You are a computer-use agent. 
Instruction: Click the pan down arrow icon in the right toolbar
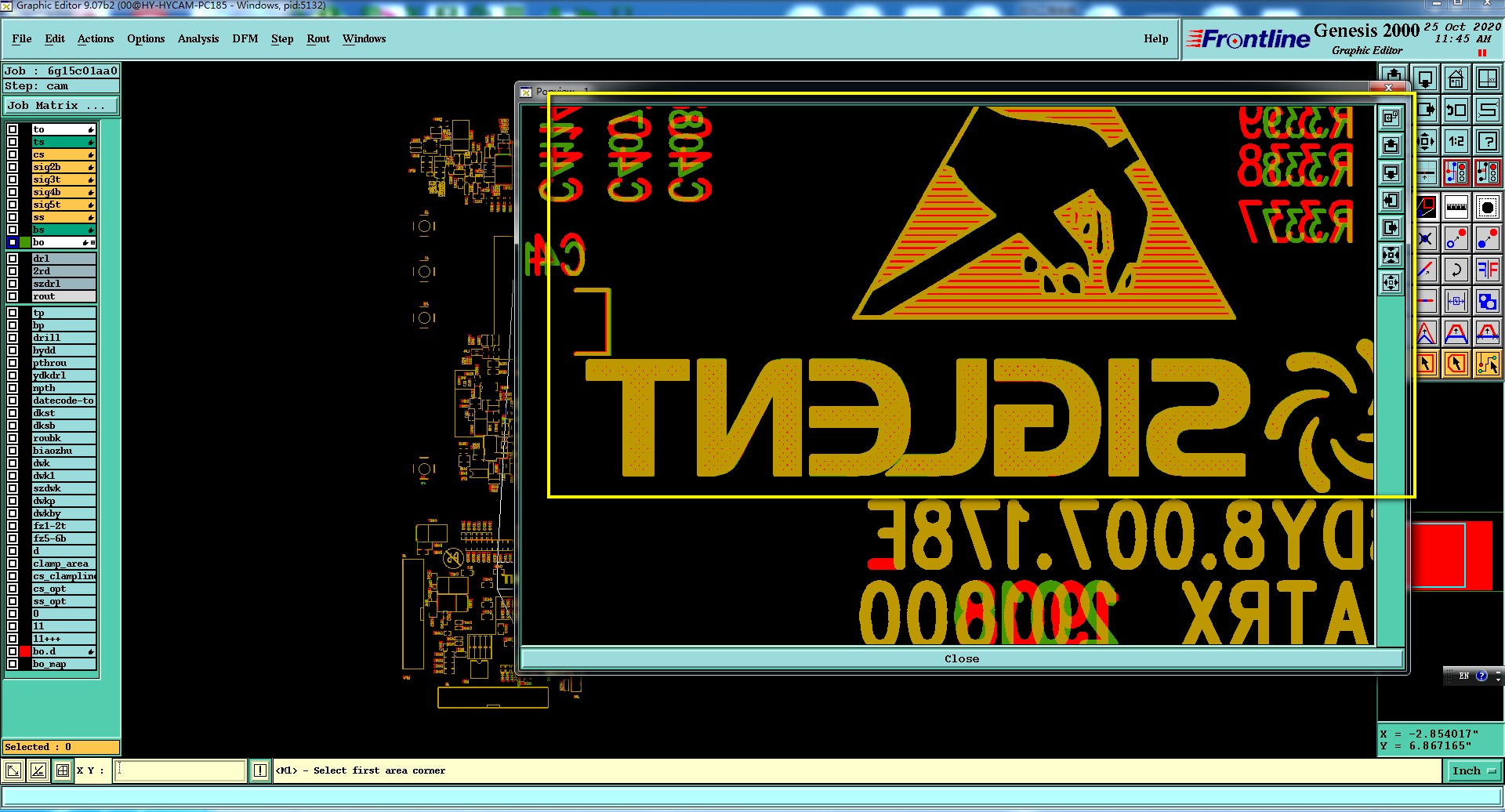point(1425,78)
